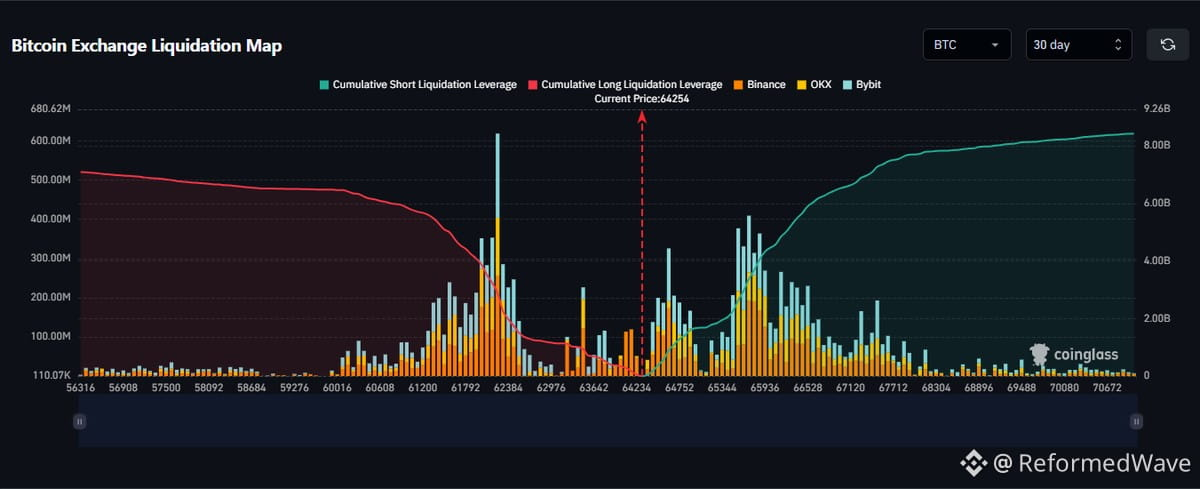This screenshot has width=1200, height=489.
Task: Click the tallest liquidation bar near 62384
Action: coord(497,254)
